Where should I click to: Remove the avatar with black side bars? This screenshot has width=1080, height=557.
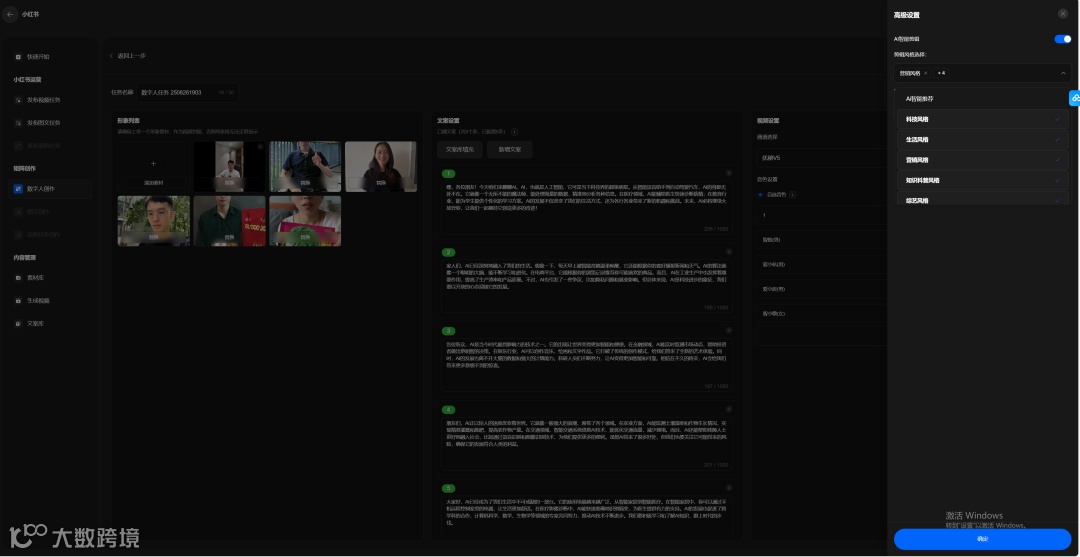[x=260, y=147]
